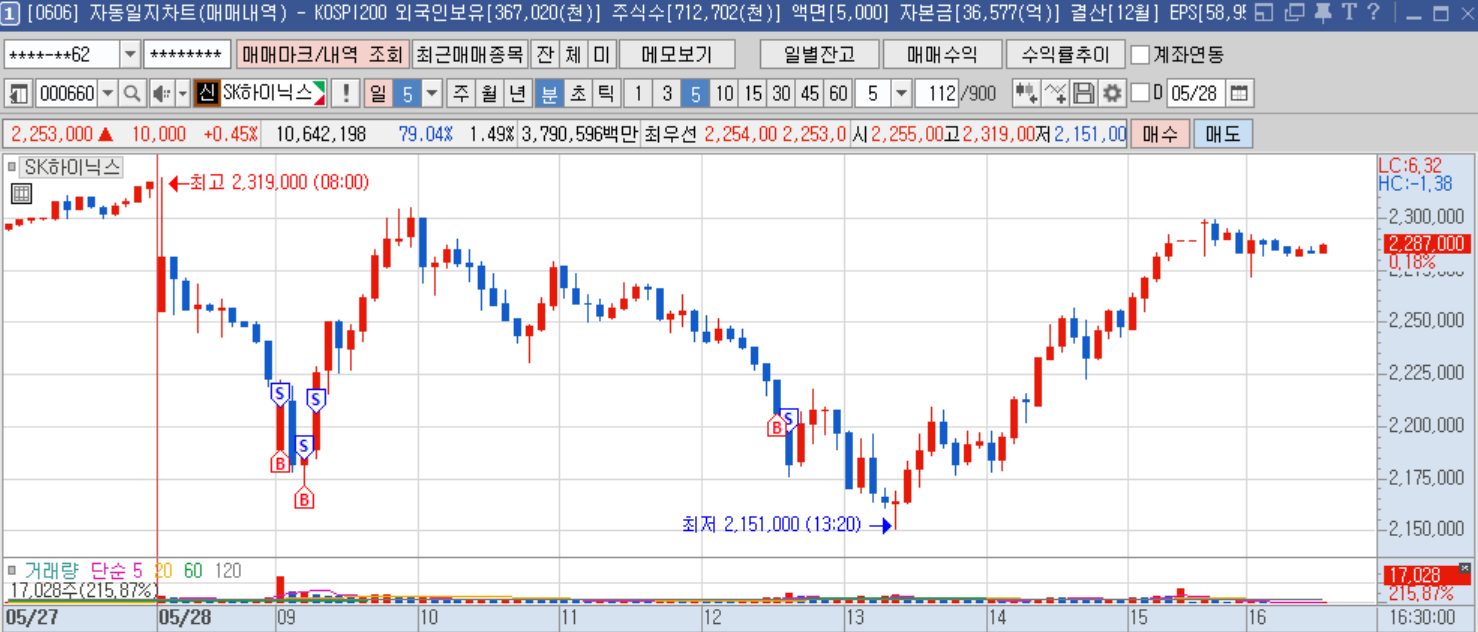Toggle the D checkbox before the date

(x=1140, y=94)
